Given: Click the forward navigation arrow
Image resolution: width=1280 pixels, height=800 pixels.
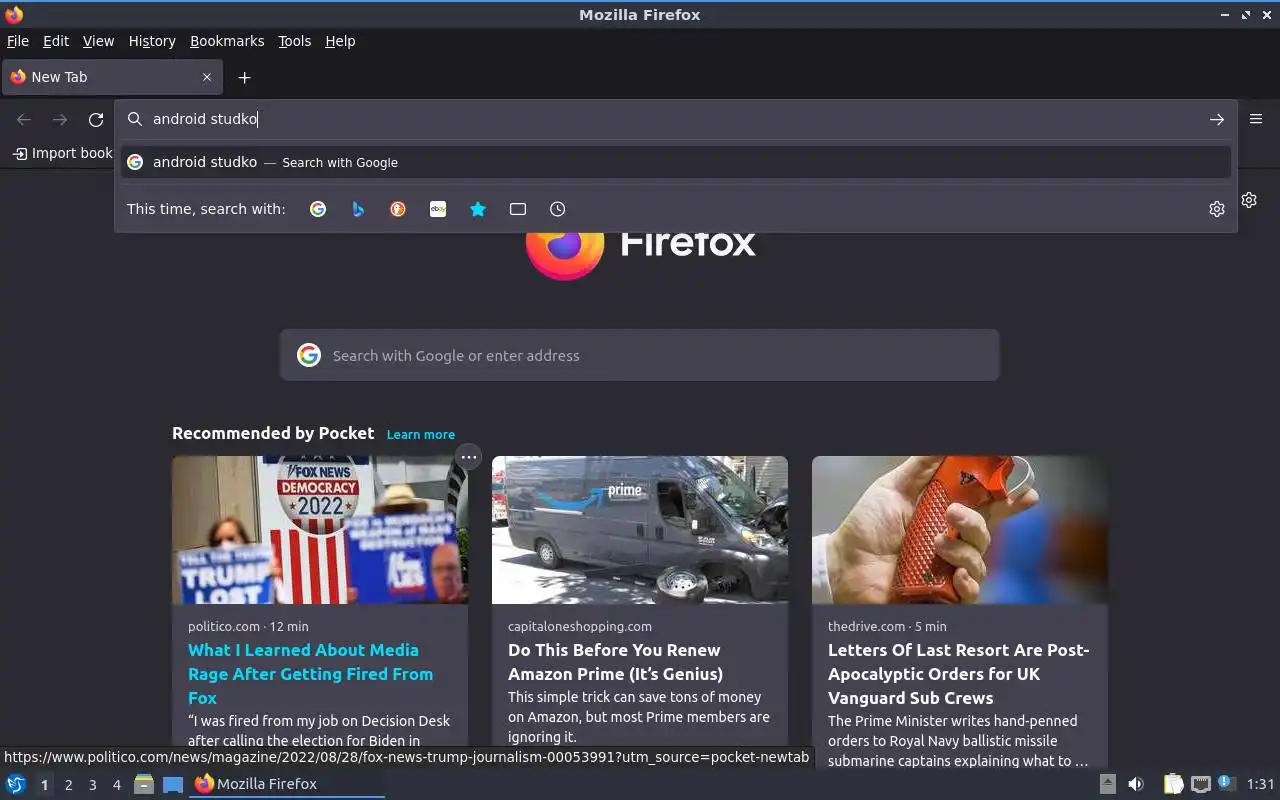Looking at the screenshot, I should pos(60,119).
